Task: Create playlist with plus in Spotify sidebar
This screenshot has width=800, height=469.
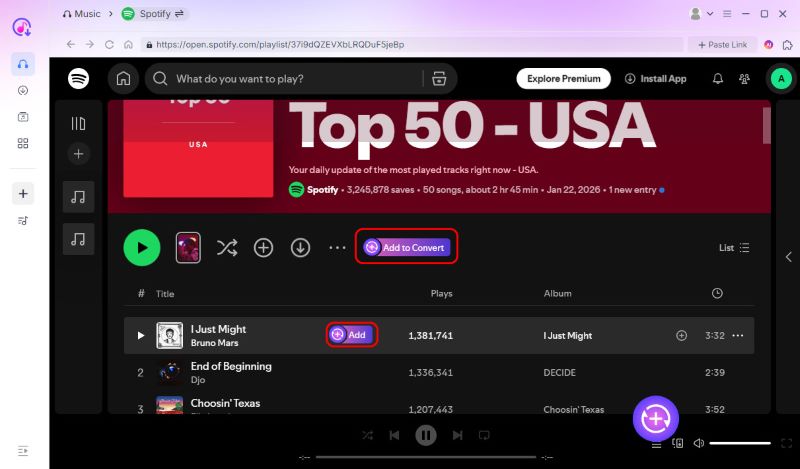Action: coord(78,154)
